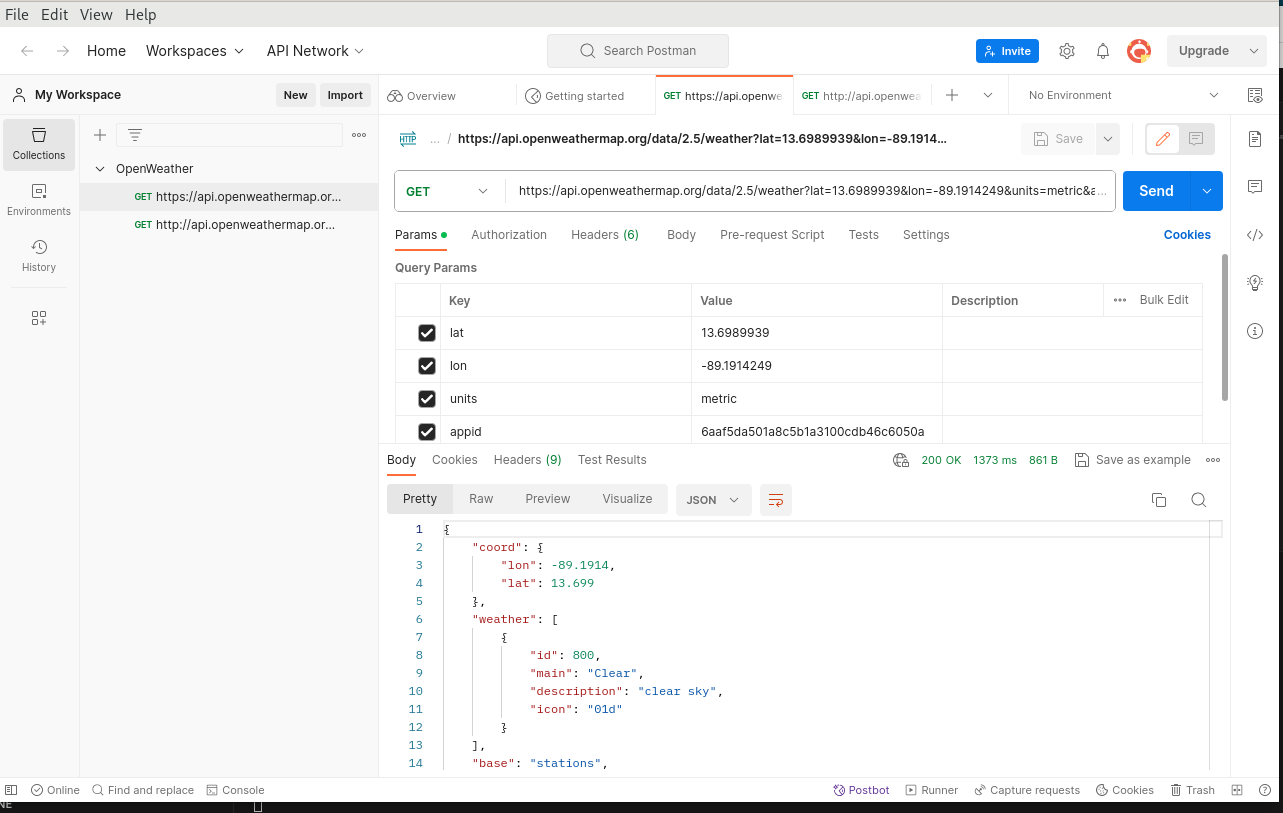Uncheck the lat parameter checkbox
Screen dimensions: 1283x813
[x=427, y=333]
